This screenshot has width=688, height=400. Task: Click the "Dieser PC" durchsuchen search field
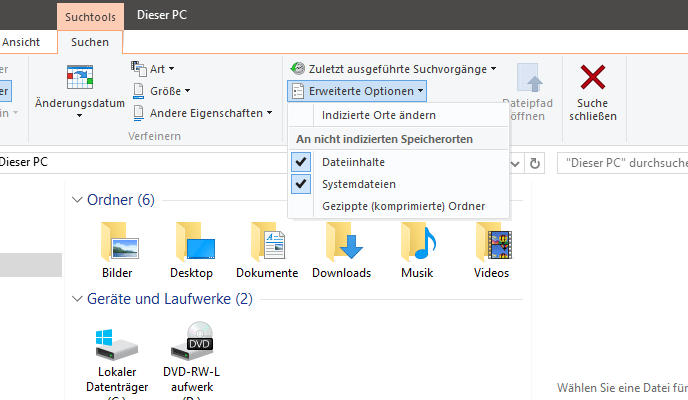point(622,162)
